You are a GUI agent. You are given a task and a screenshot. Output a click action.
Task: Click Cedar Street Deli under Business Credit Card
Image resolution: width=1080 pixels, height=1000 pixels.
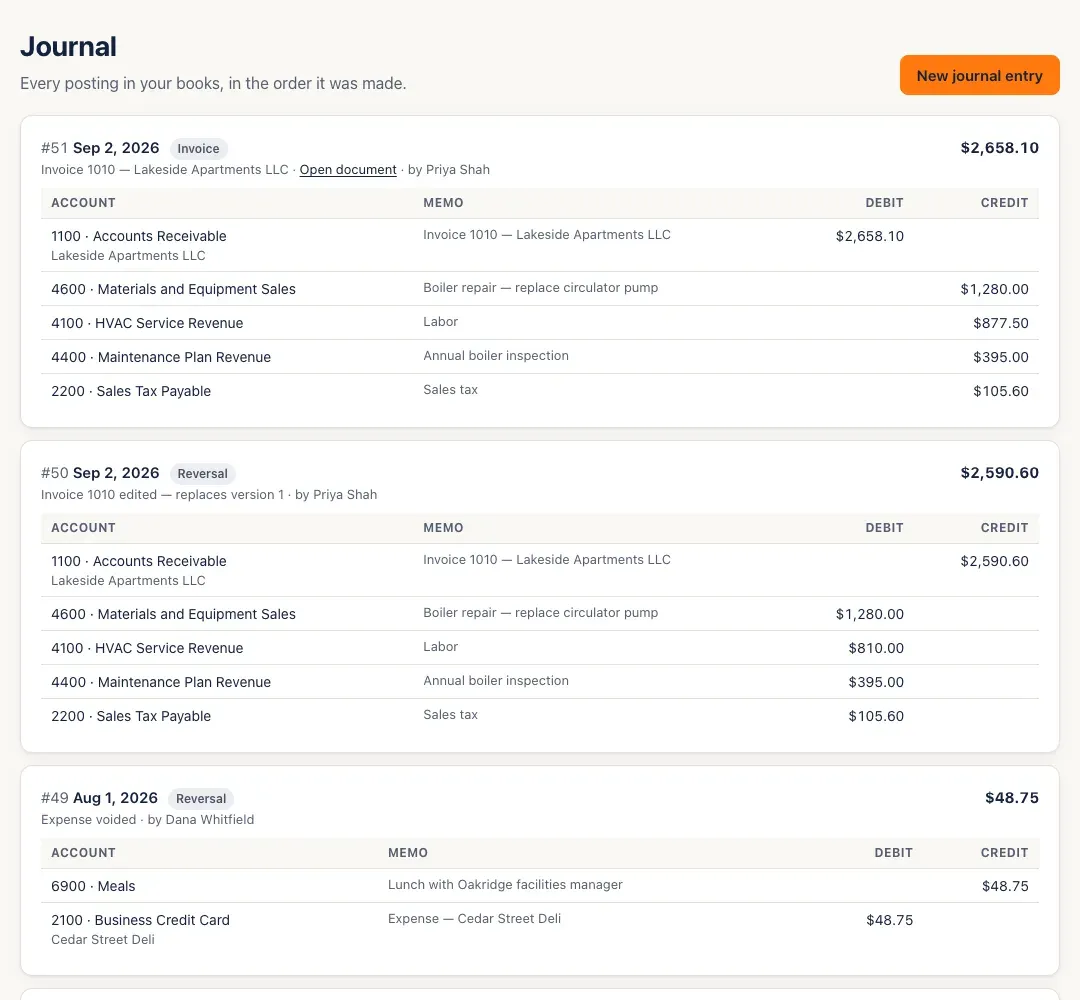coord(103,939)
